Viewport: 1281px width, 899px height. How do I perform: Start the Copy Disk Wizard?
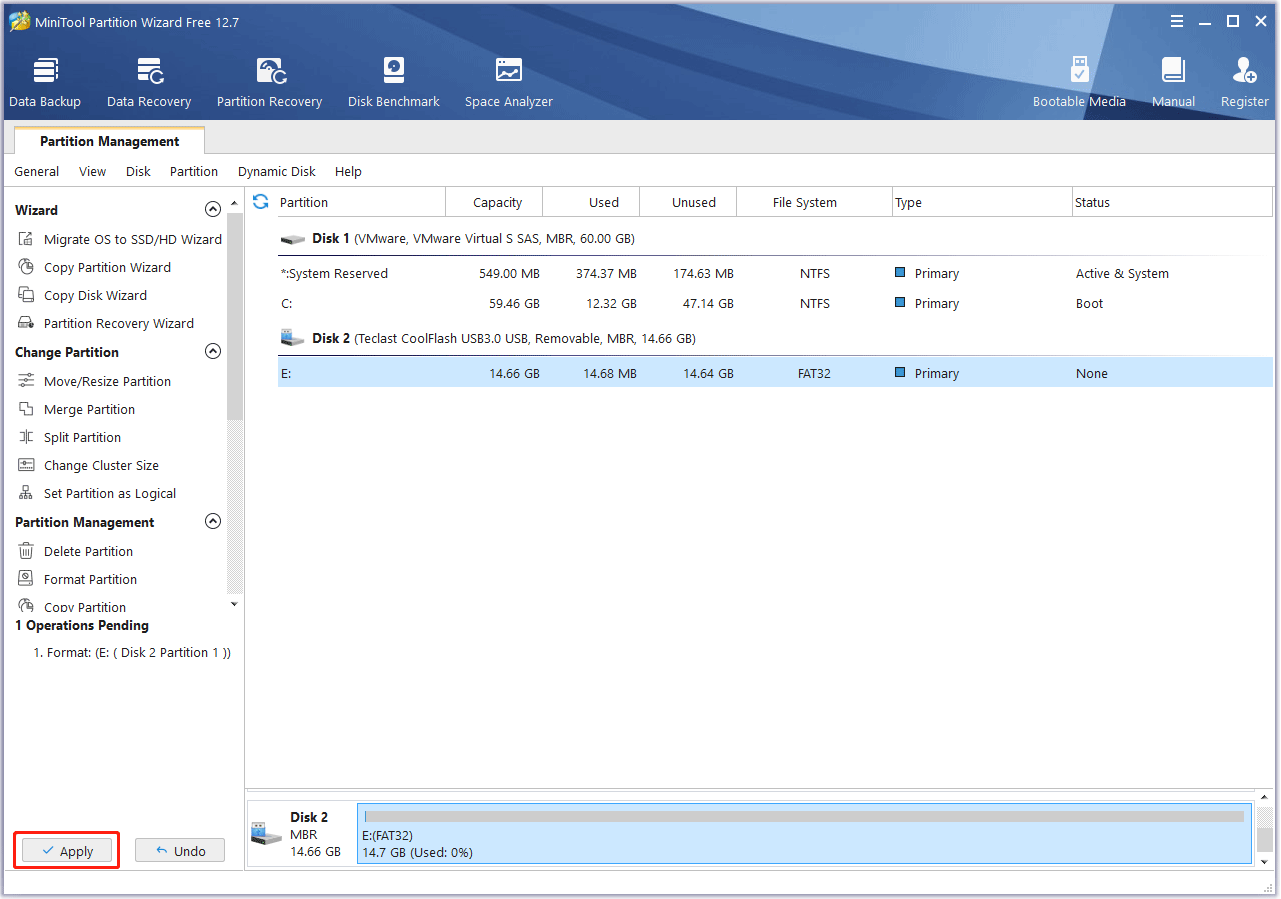coord(83,295)
